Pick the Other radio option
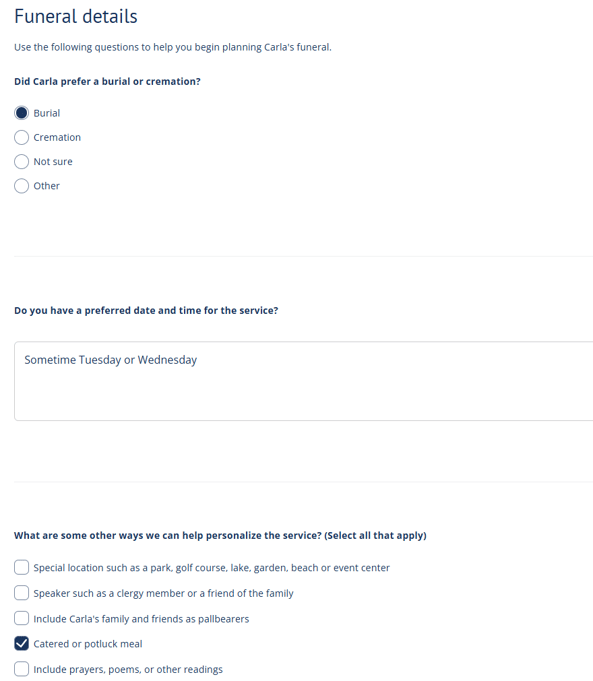 [x=21, y=186]
